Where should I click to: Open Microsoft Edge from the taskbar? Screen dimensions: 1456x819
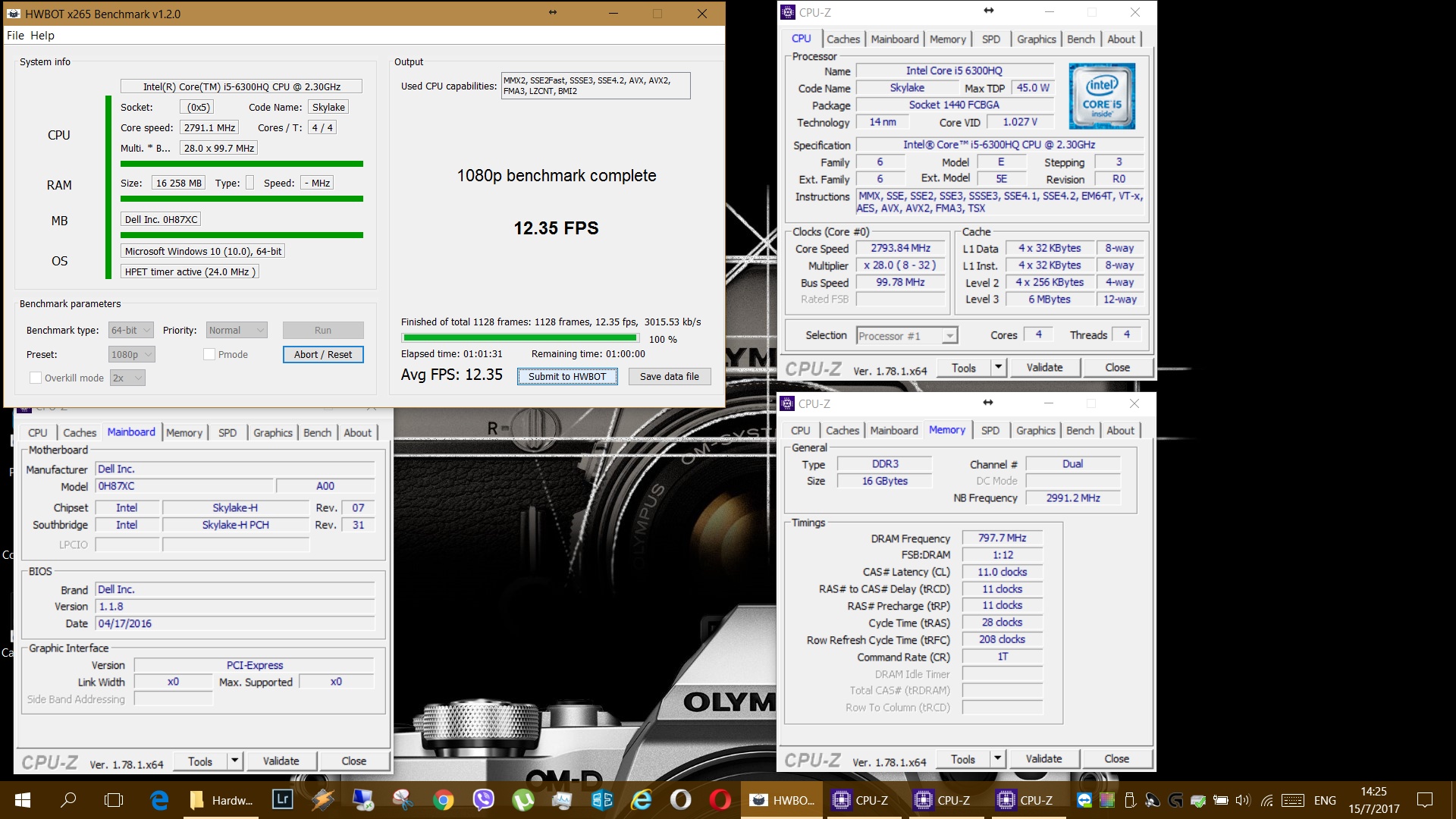(x=159, y=799)
